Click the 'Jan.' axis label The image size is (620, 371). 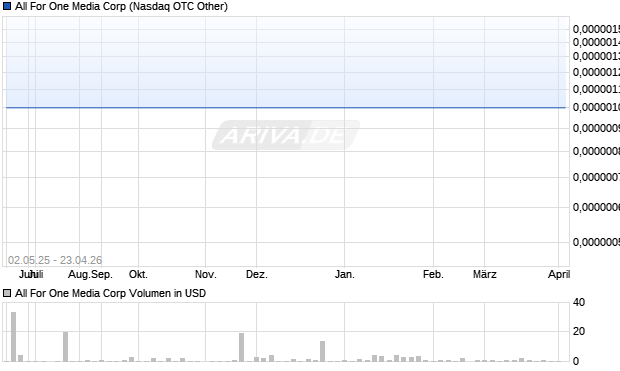(x=344, y=274)
